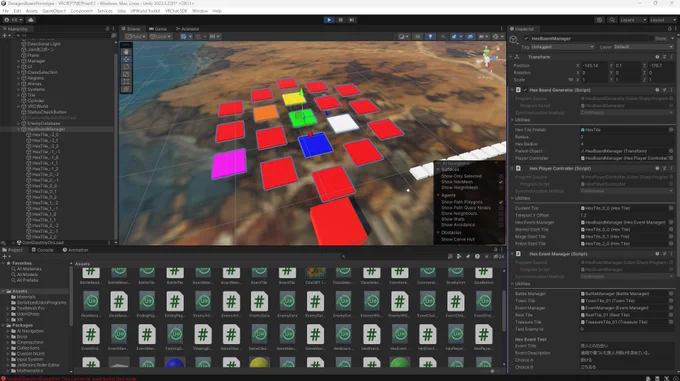
Task: Open the File menu
Action: click(x=6, y=11)
